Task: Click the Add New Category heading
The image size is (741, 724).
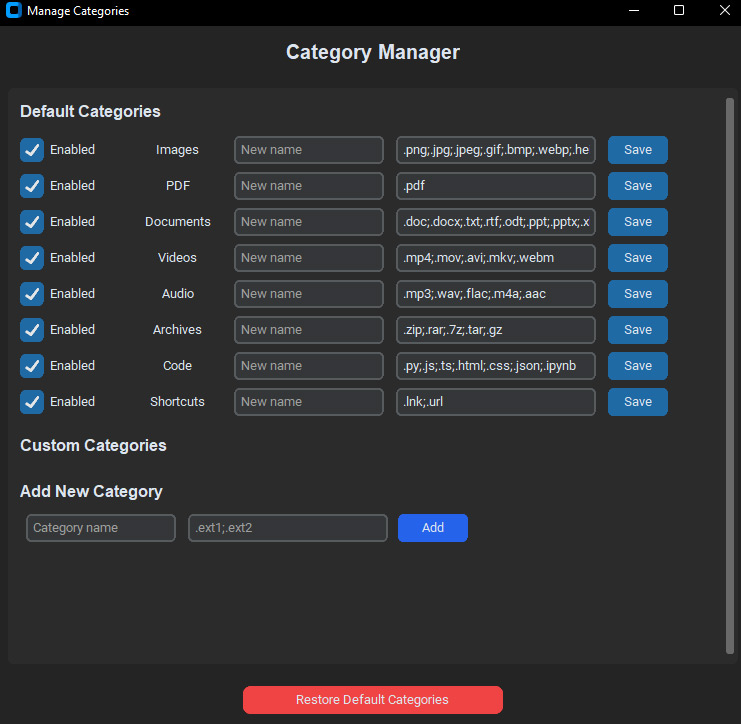Action: [91, 491]
